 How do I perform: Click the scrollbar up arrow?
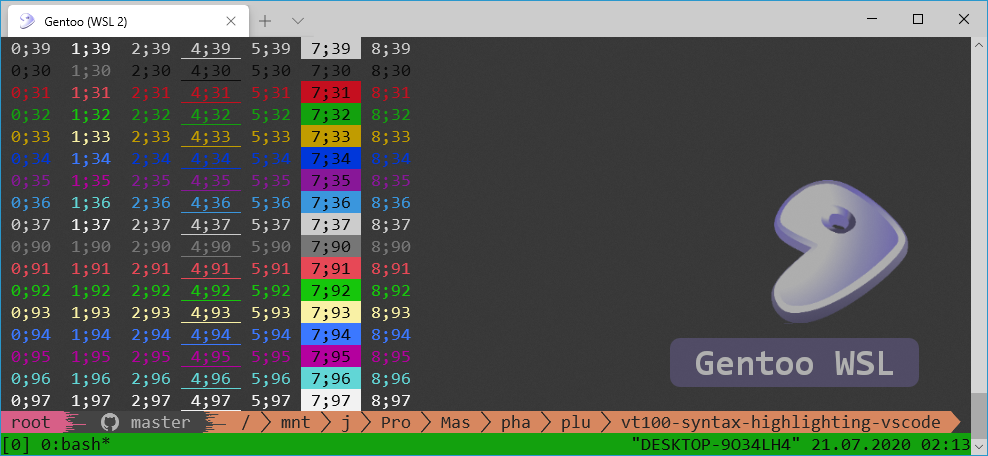(x=979, y=45)
